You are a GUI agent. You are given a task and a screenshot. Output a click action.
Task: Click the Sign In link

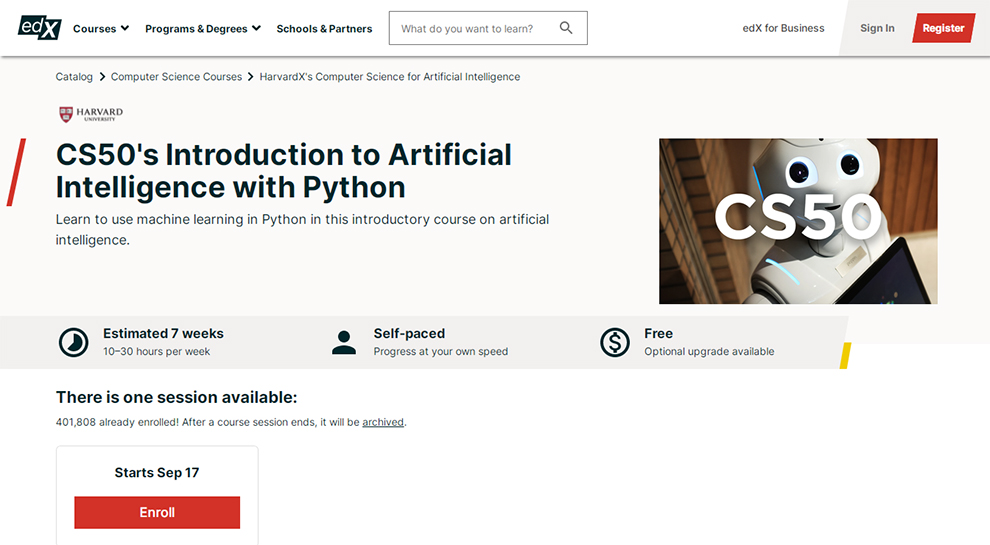pos(877,28)
